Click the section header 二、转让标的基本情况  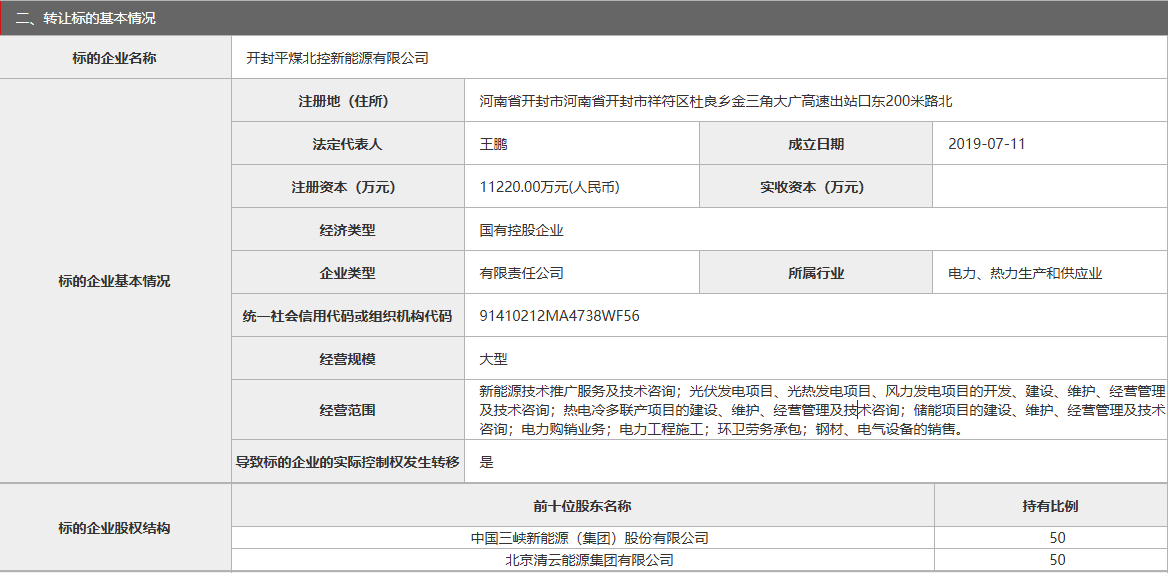[x=86, y=18]
